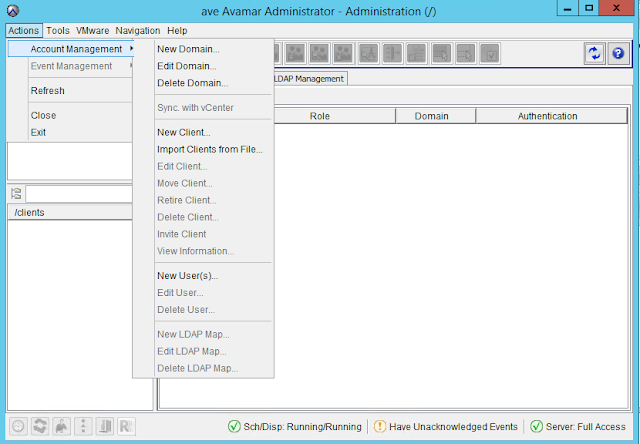Viewport: 640px width, 444px height.
Task: Click the Avamar logo in the title bar
Action: [x=13, y=11]
